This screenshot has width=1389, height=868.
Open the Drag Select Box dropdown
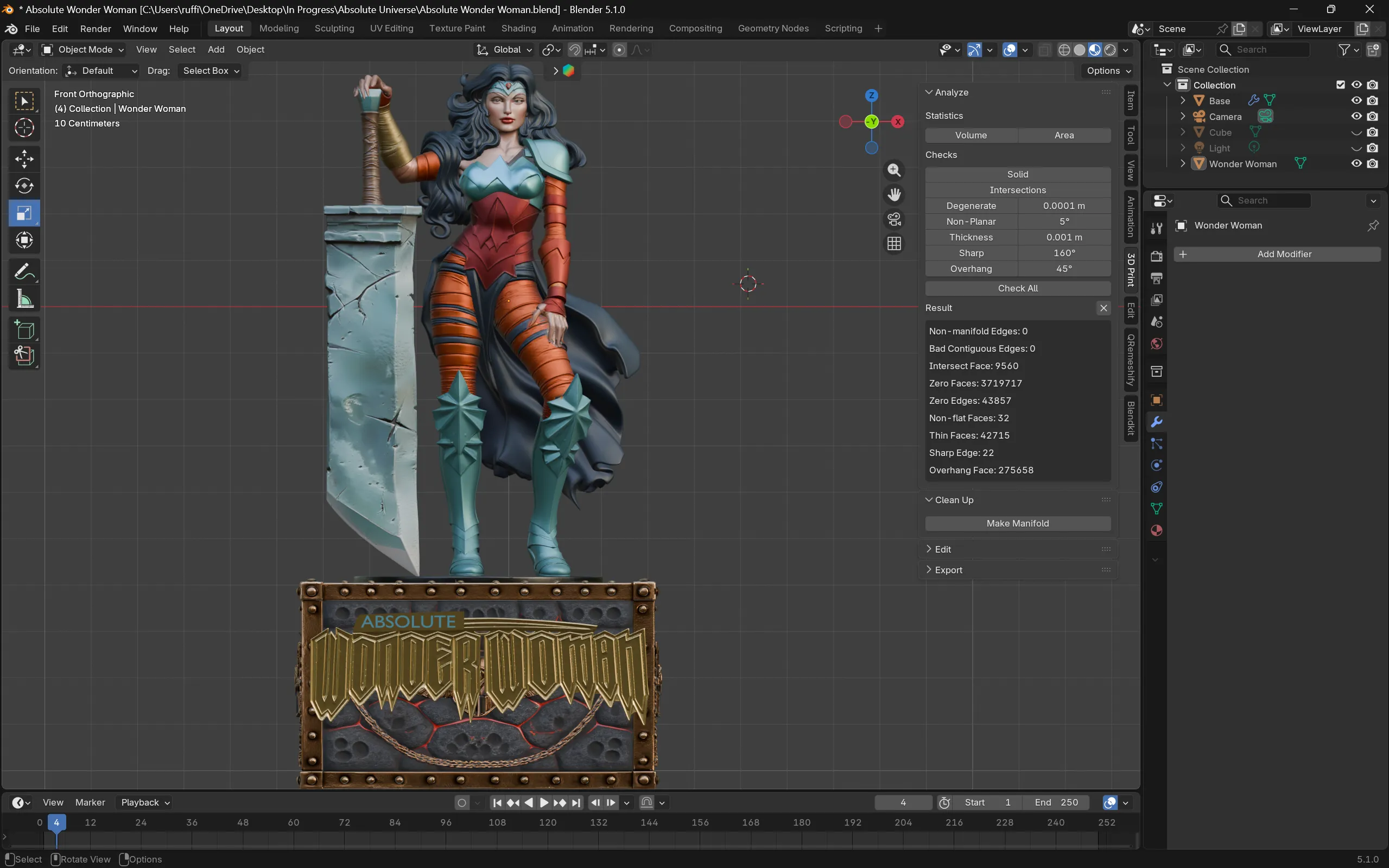pos(210,71)
